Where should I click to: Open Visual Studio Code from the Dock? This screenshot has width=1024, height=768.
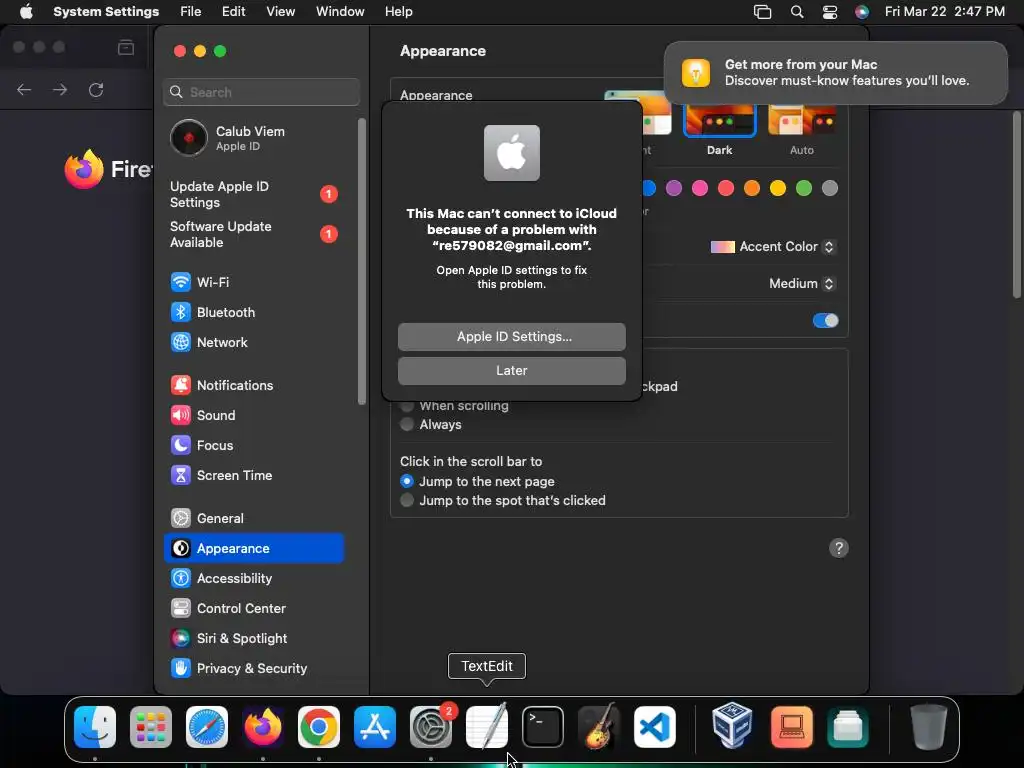pyautogui.click(x=654, y=727)
